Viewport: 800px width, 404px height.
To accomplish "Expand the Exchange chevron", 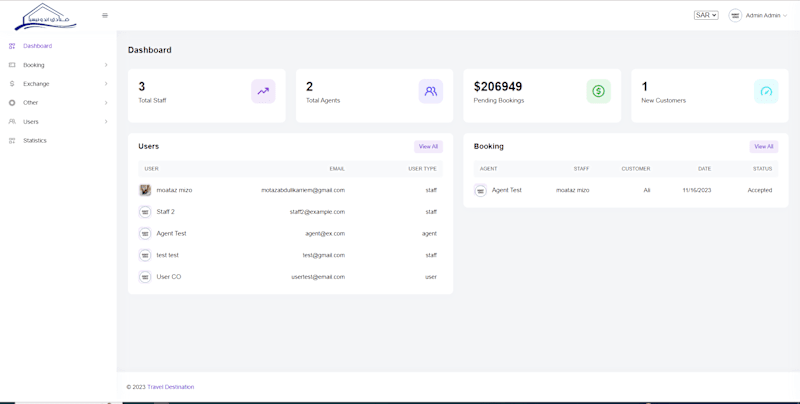I will point(106,84).
